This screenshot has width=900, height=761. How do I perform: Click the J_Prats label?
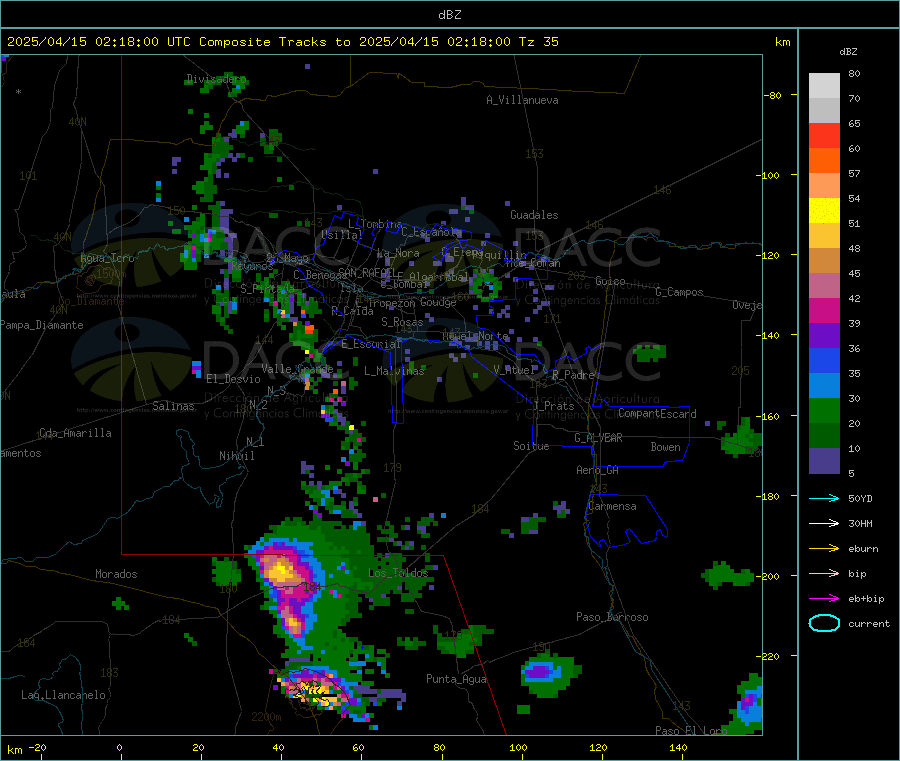click(x=554, y=406)
